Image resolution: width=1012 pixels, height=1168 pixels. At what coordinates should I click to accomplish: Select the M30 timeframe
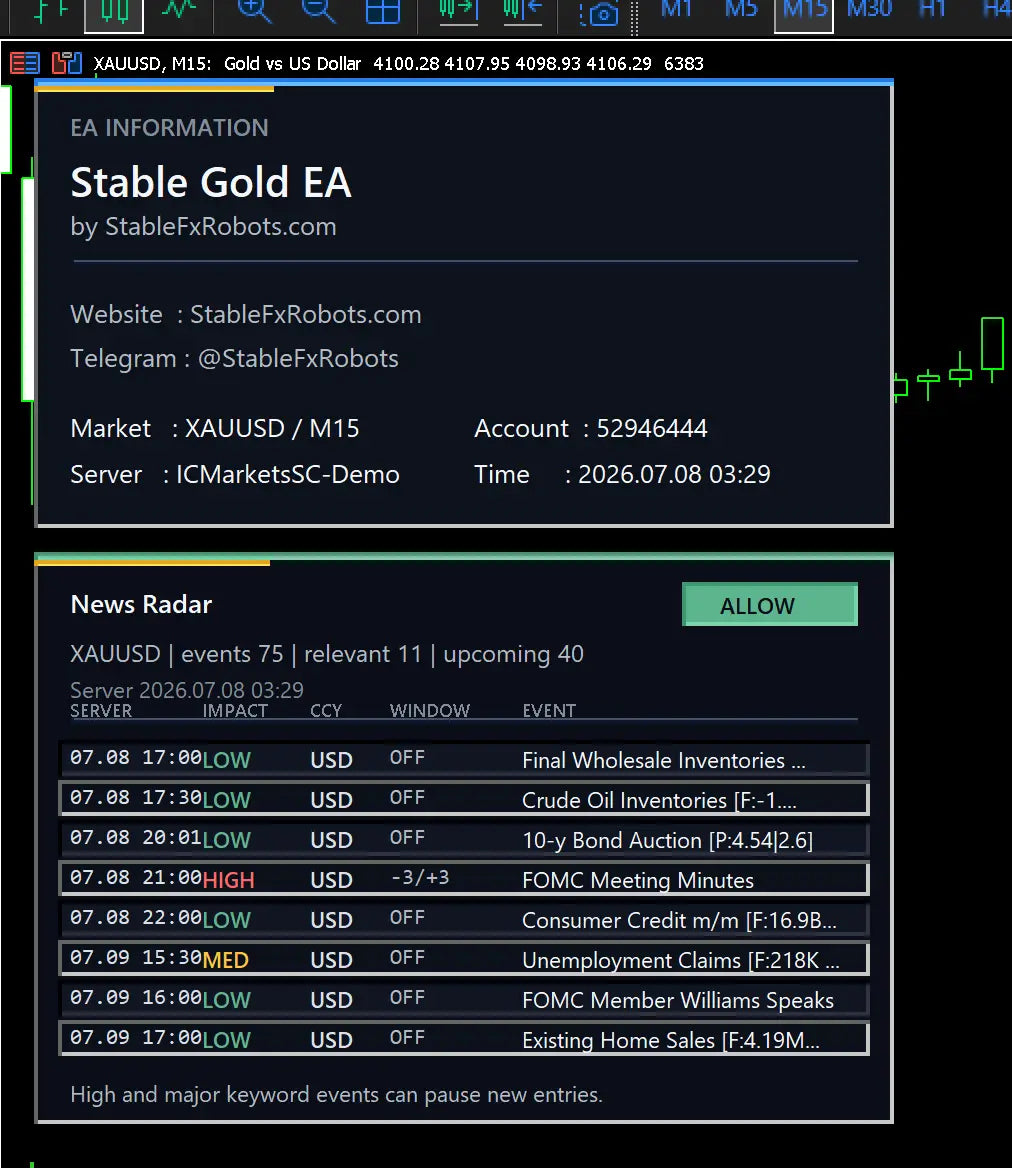[869, 10]
